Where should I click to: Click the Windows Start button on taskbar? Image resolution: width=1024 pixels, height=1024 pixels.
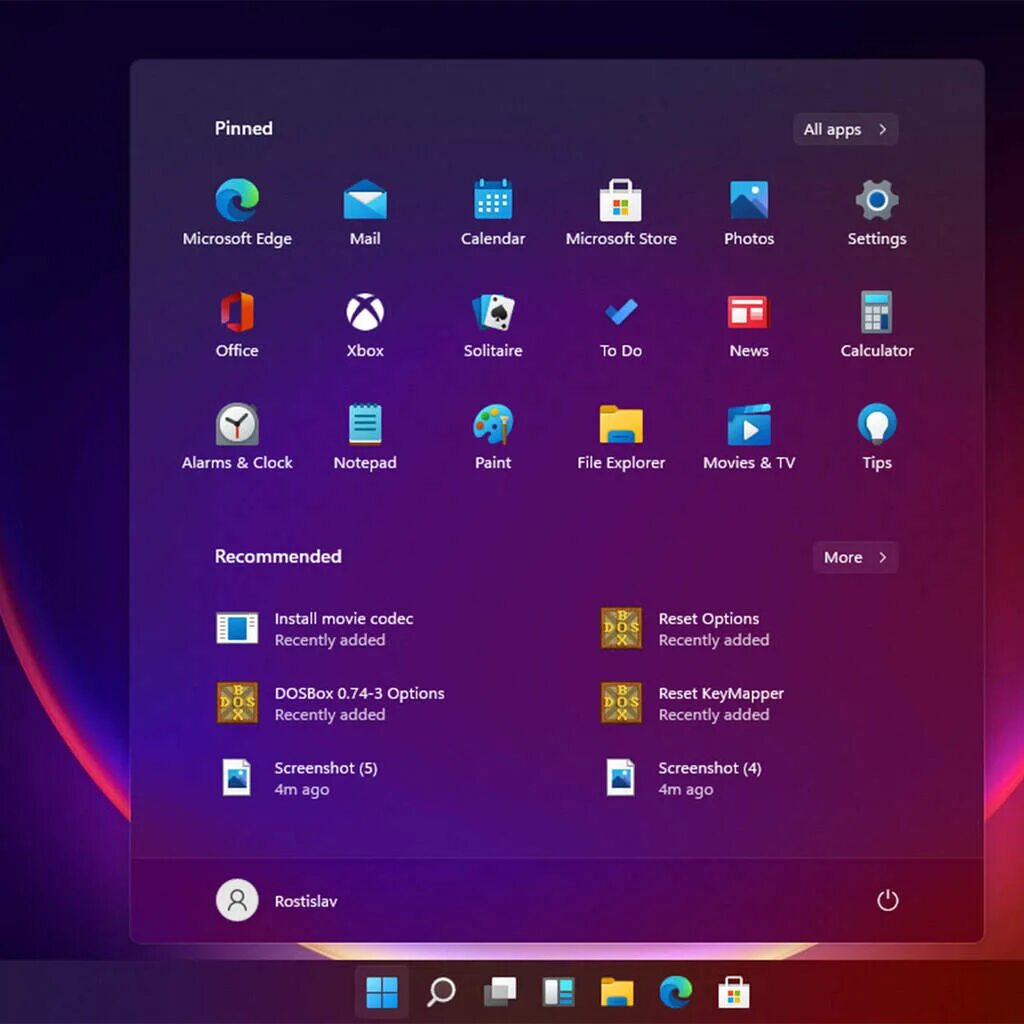pos(382,992)
